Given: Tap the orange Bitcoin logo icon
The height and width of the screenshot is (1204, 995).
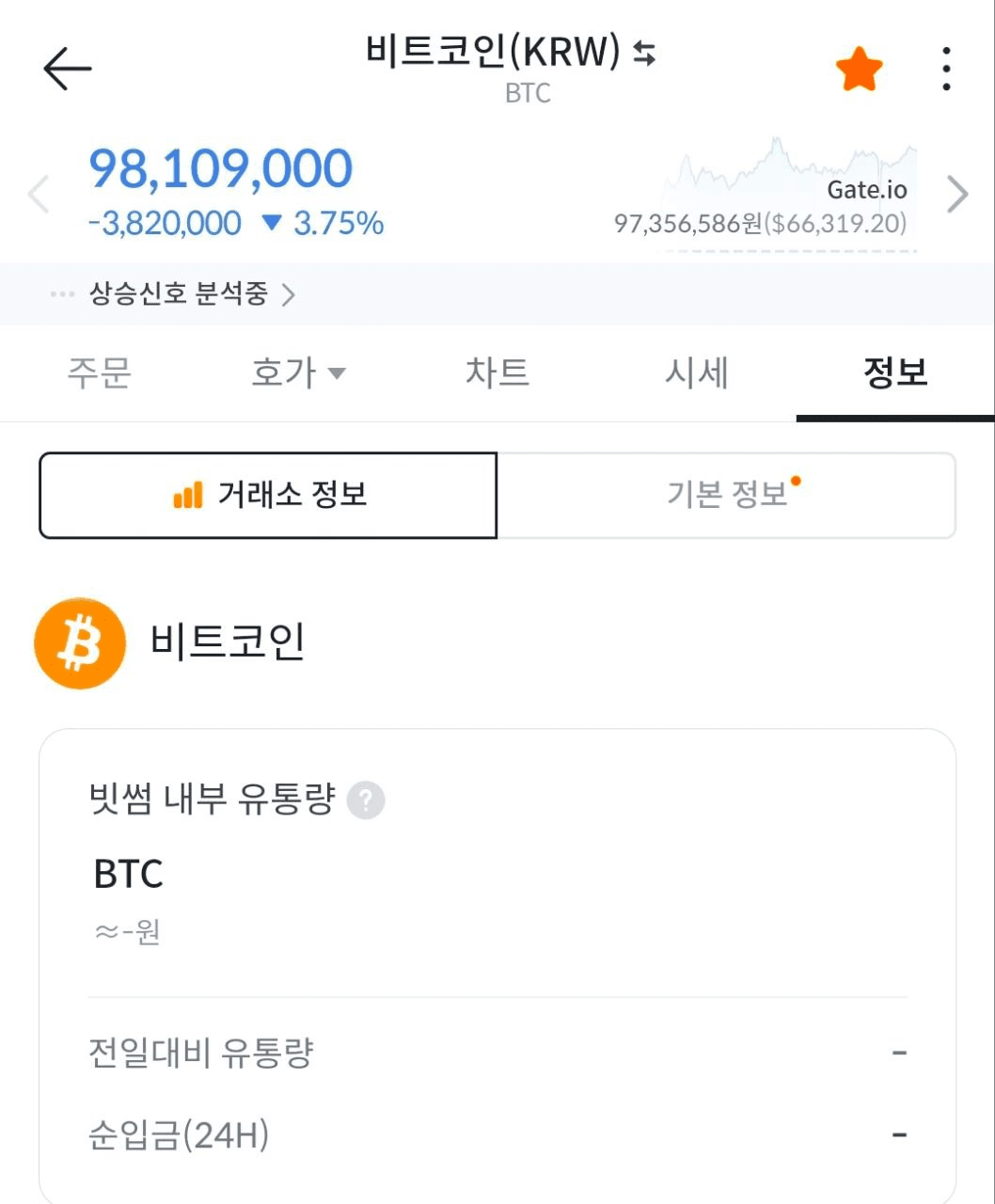Looking at the screenshot, I should tap(80, 643).
